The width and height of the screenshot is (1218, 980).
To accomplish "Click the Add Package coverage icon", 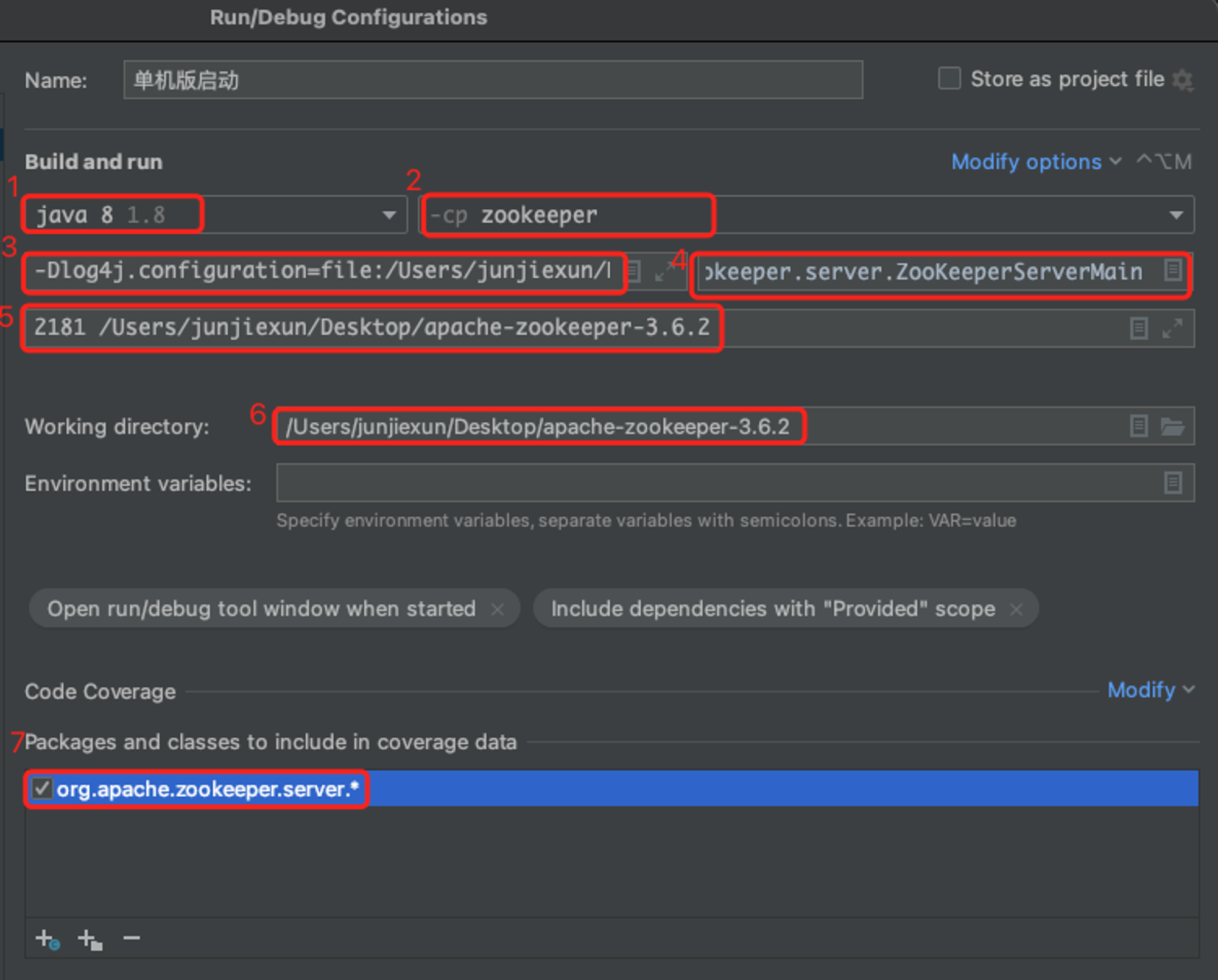I will click(x=90, y=939).
